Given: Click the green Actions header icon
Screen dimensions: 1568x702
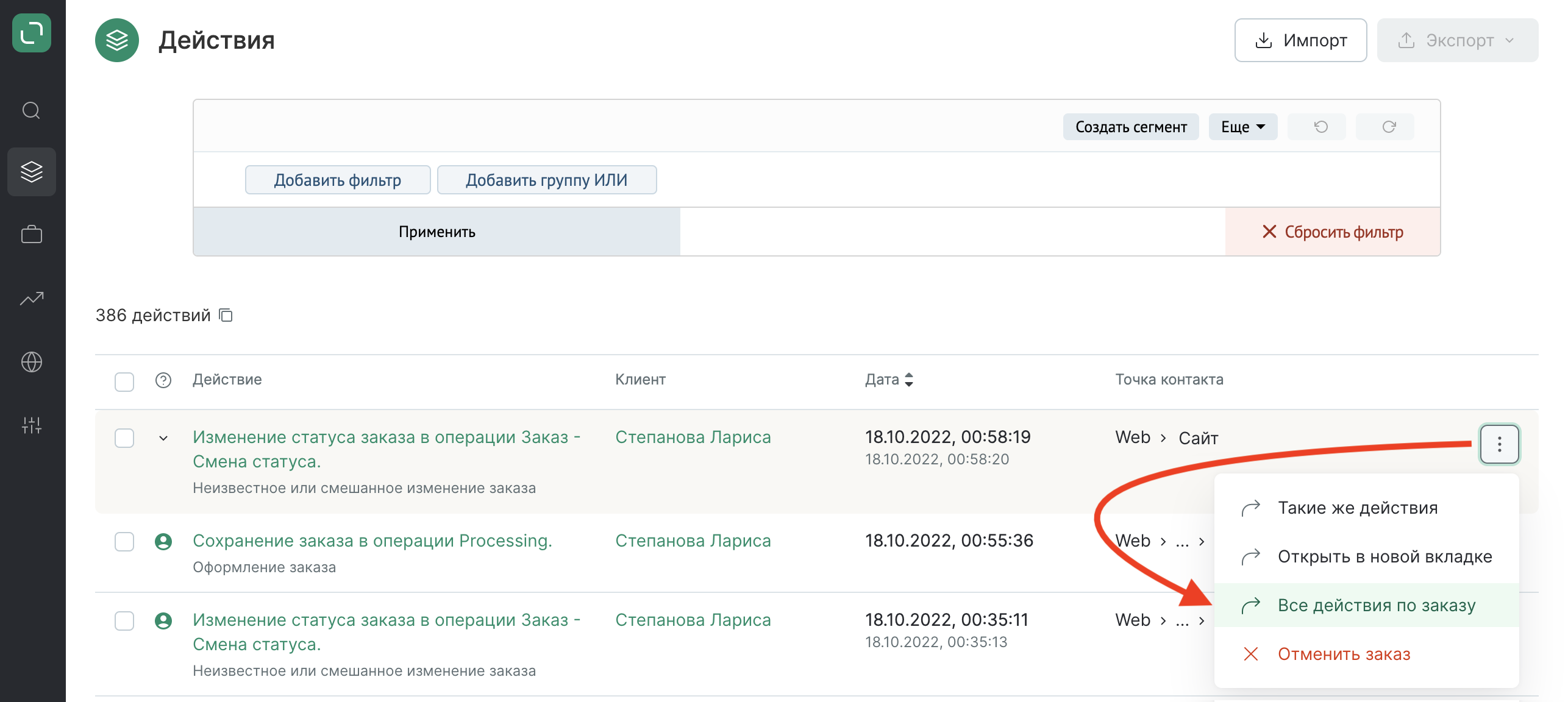Looking at the screenshot, I should [117, 40].
